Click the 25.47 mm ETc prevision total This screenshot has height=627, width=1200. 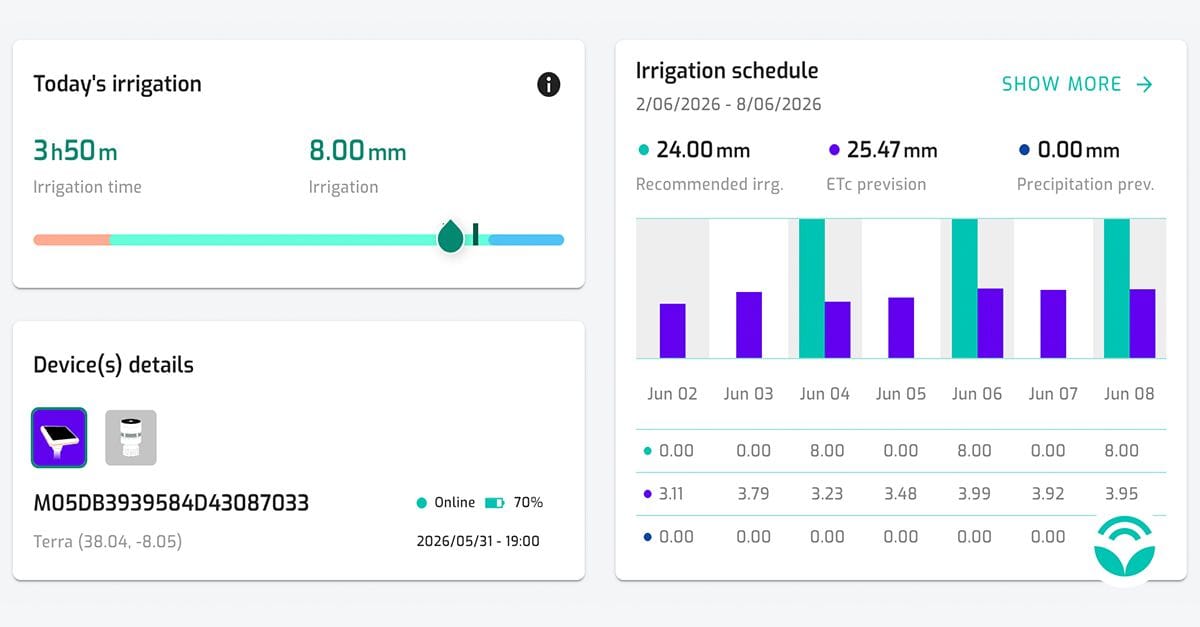[x=892, y=150]
